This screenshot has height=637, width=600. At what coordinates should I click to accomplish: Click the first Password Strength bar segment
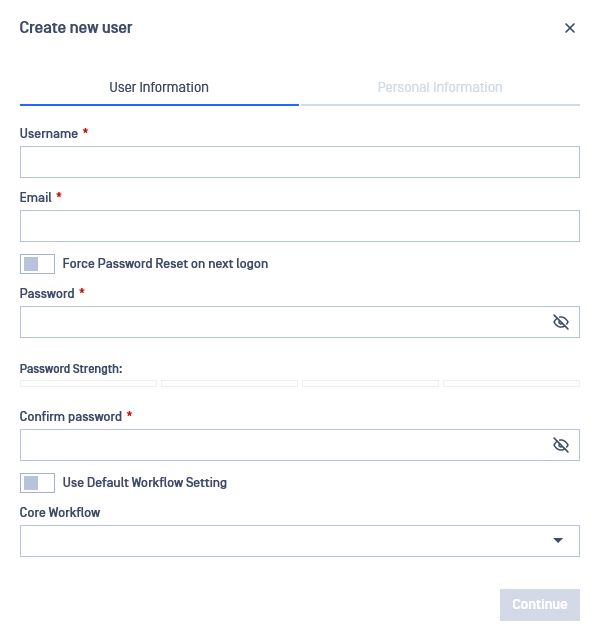click(x=88, y=384)
